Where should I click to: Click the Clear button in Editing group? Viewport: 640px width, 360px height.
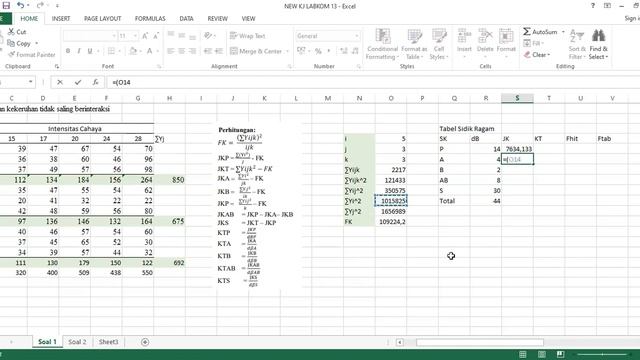pos(537,54)
